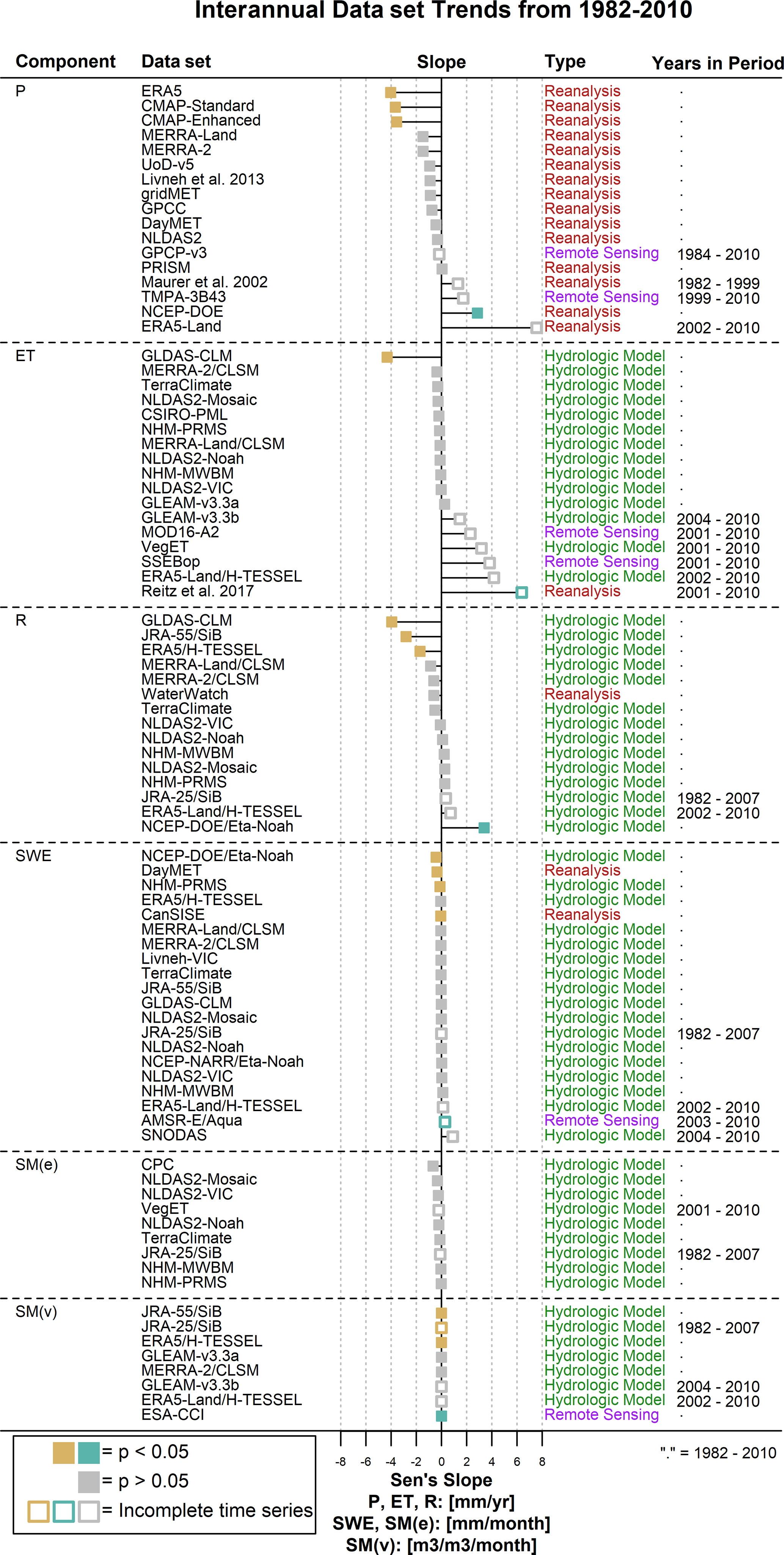Click the teal hollow Reitz et al. 2017 marker

(x=522, y=592)
